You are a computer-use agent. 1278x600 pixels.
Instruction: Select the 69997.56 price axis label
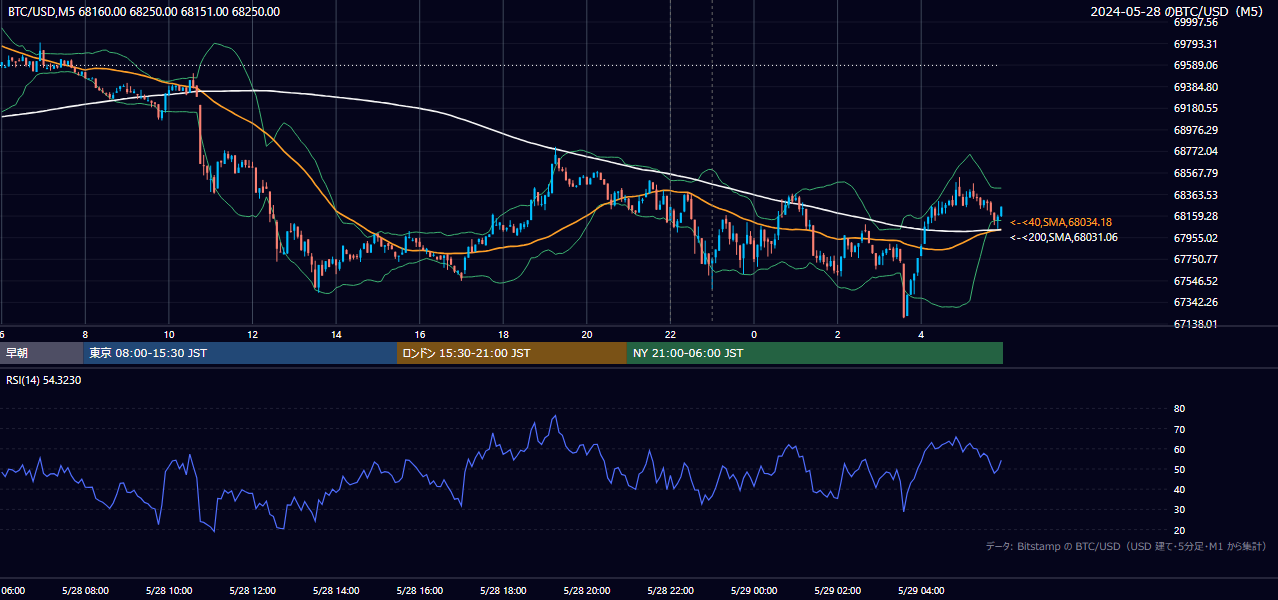click(1195, 22)
